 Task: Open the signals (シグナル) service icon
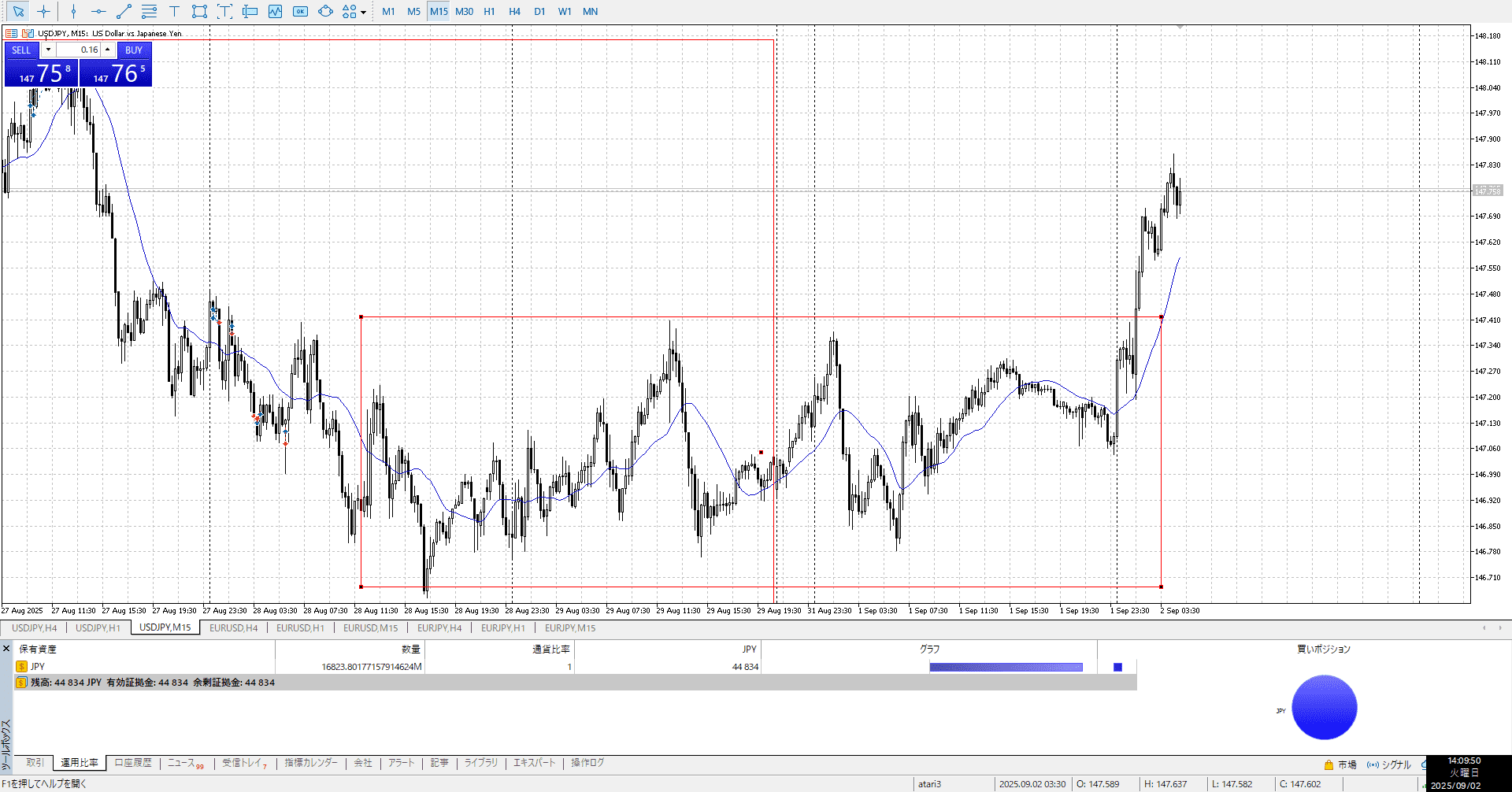[x=1373, y=764]
